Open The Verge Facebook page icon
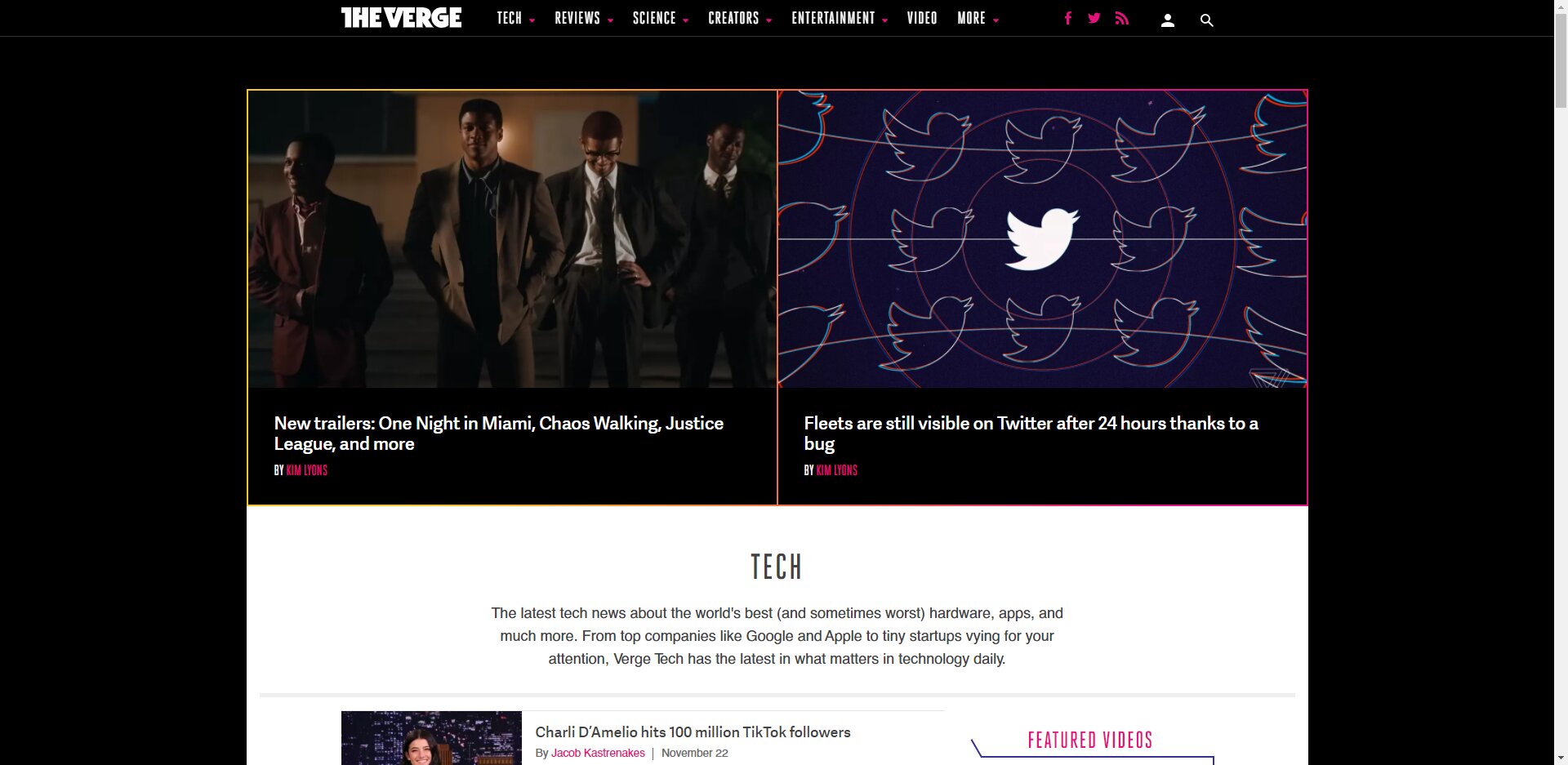This screenshot has height=765, width=1568. tap(1067, 18)
